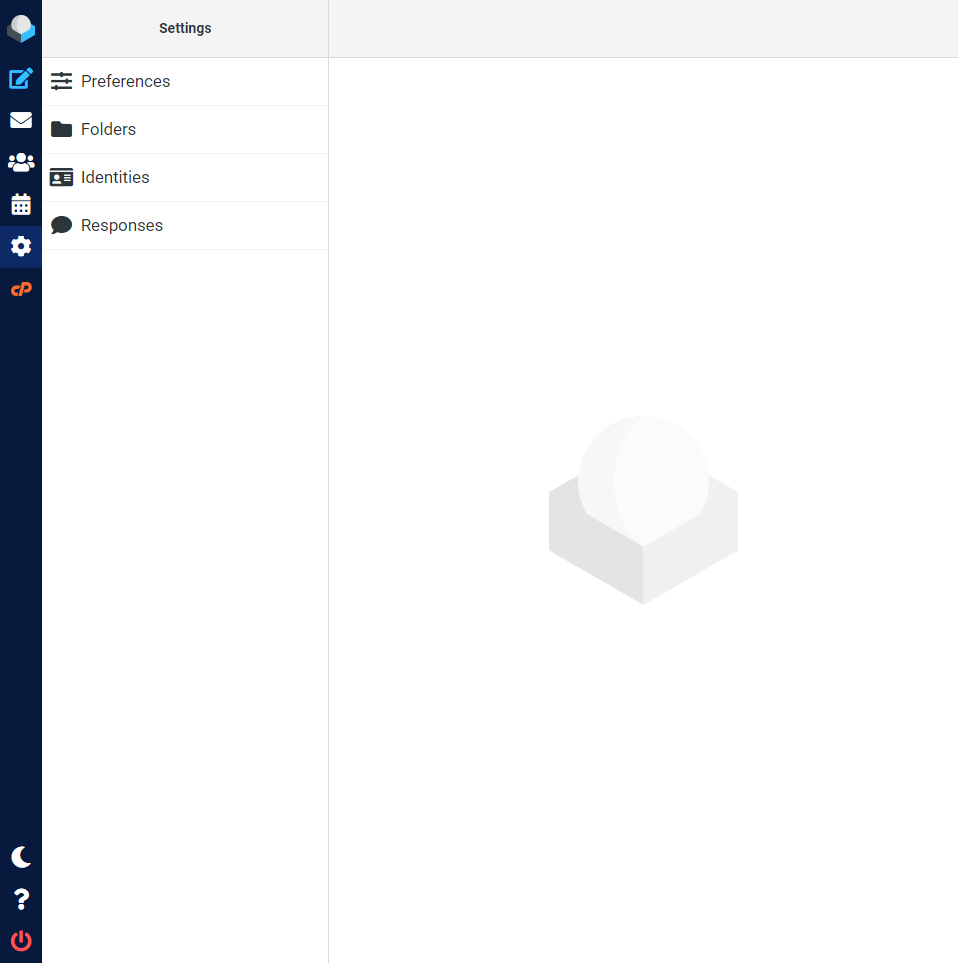This screenshot has height=963, width=958.
Task: Click the Roundcube logo
Action: tap(21, 28)
